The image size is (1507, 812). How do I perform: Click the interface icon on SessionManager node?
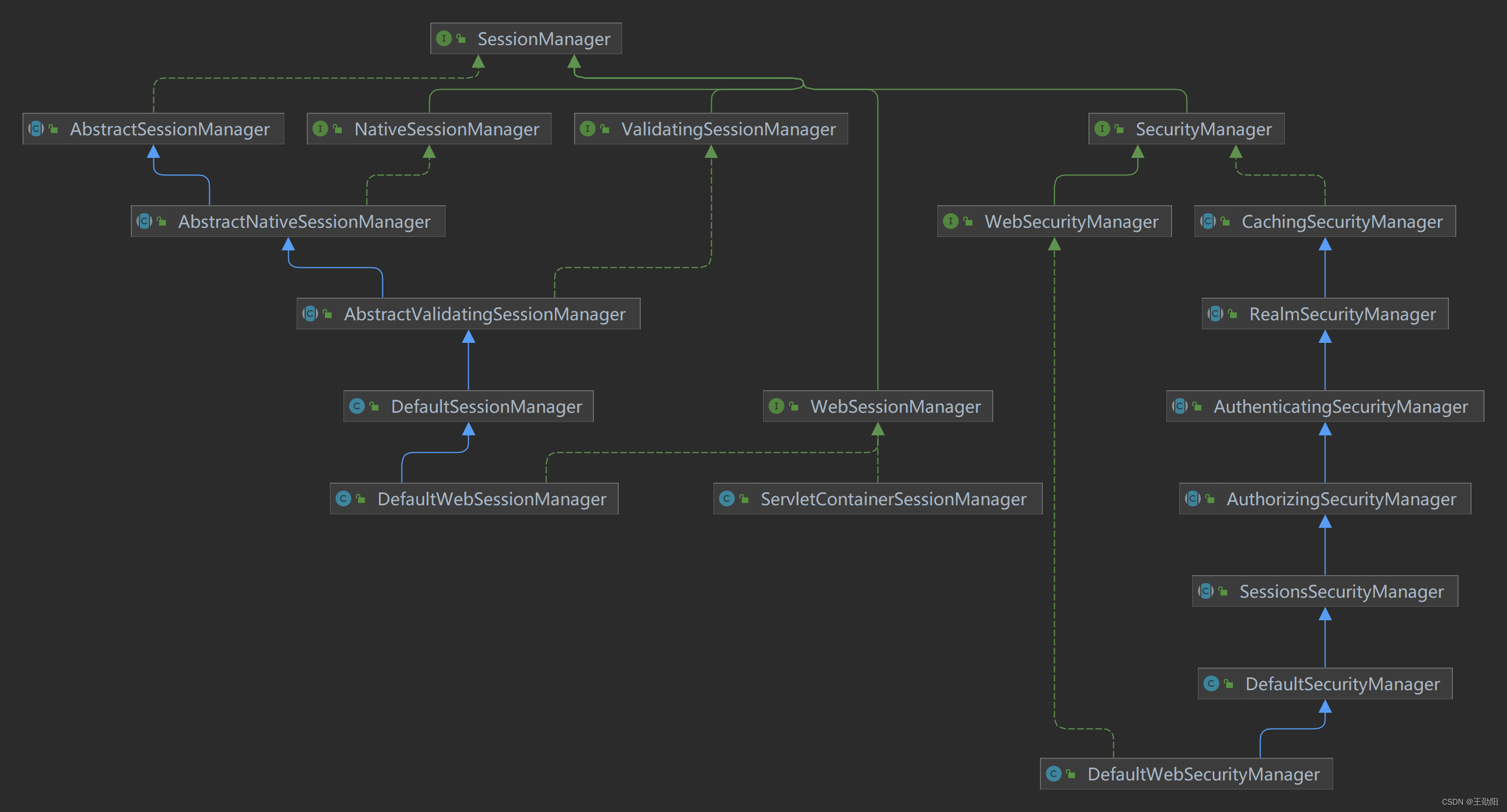pyautogui.click(x=443, y=38)
